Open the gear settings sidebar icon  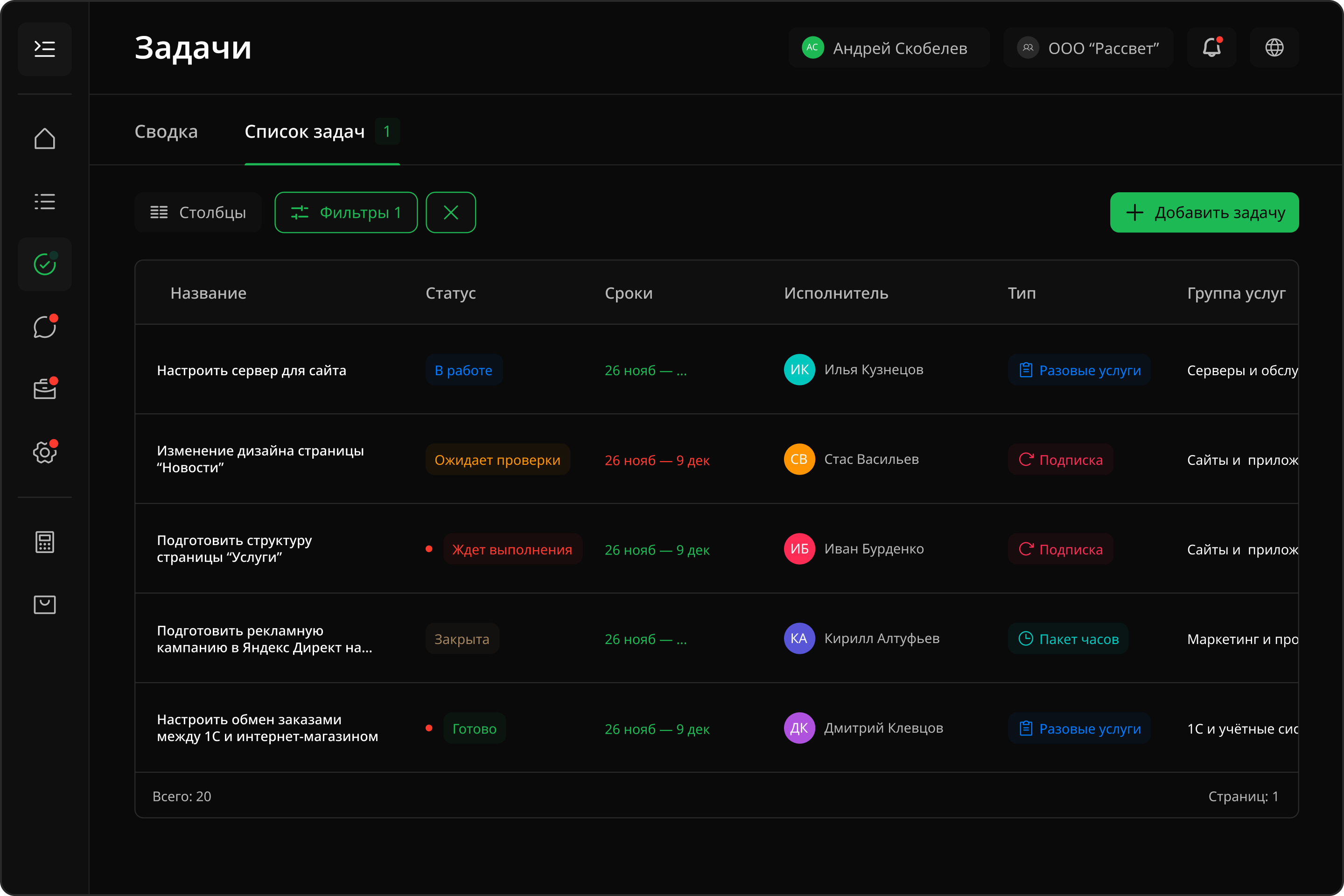[45, 453]
